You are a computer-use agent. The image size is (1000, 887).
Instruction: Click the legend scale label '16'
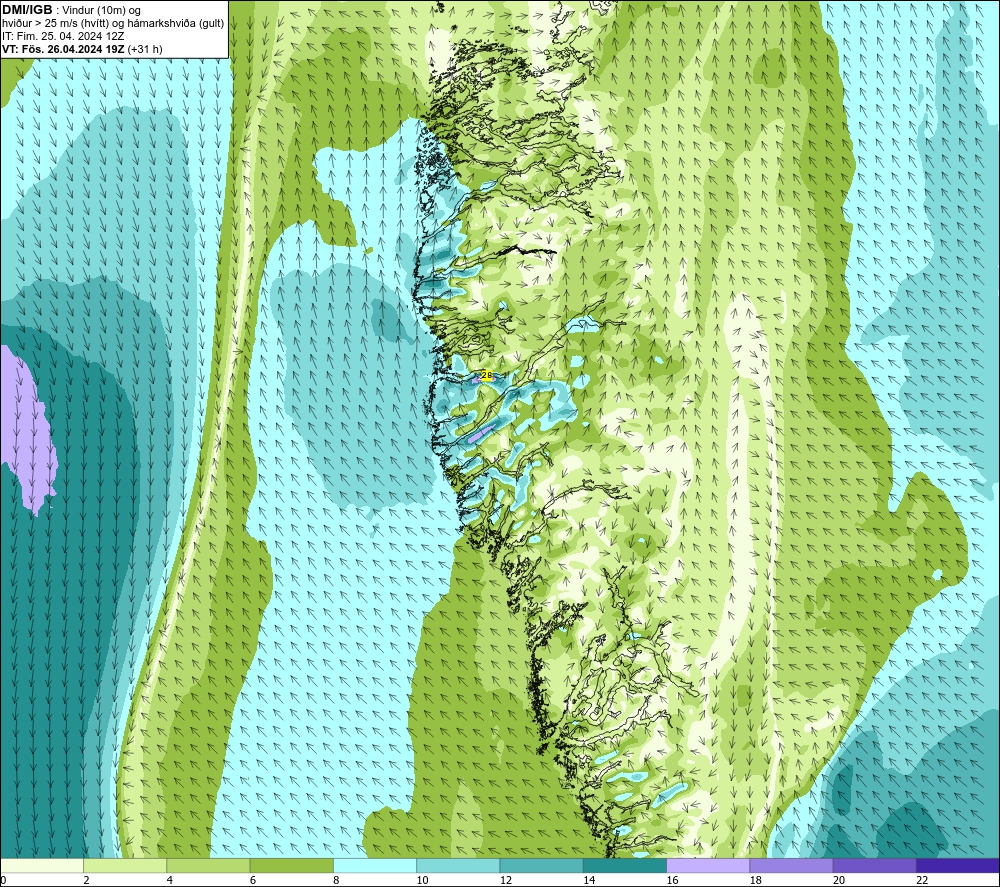pos(672,880)
